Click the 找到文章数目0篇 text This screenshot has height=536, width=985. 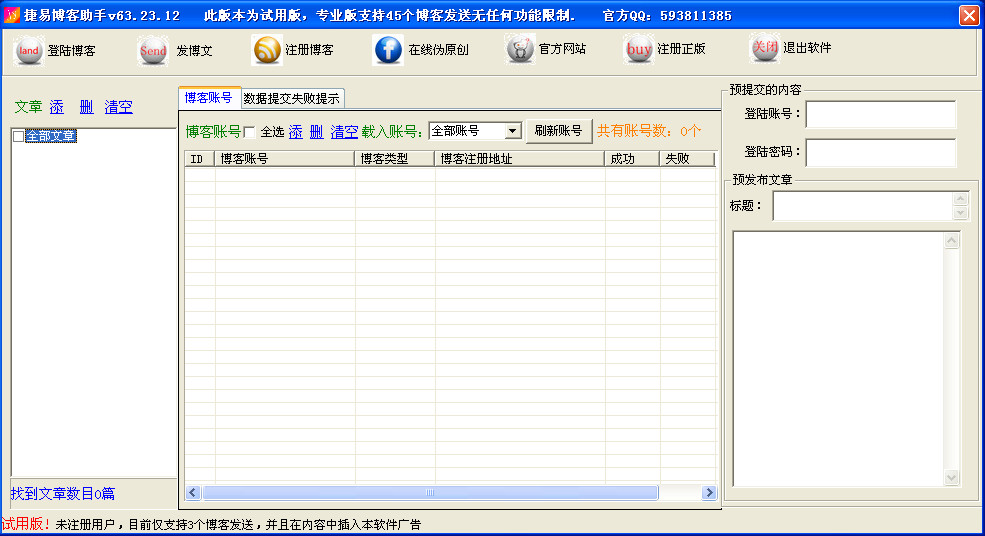[63, 494]
